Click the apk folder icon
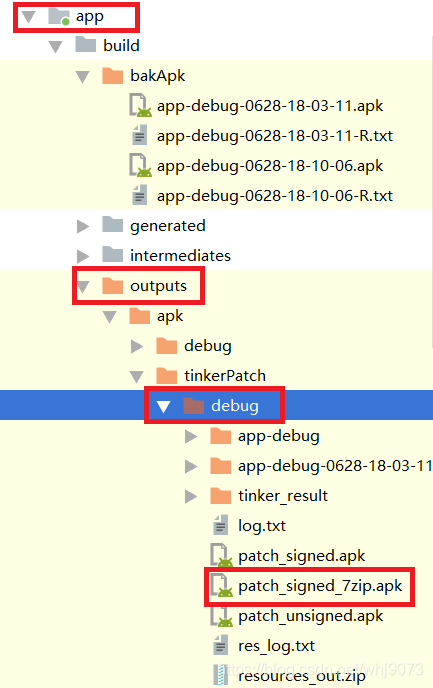The image size is (433, 688). click(140, 315)
